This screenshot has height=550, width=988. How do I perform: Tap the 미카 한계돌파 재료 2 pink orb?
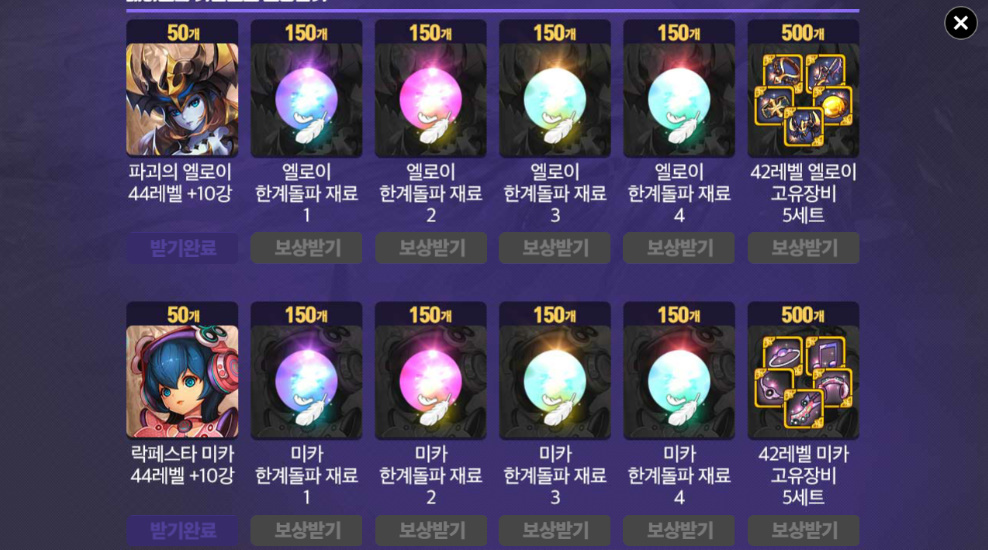point(430,381)
